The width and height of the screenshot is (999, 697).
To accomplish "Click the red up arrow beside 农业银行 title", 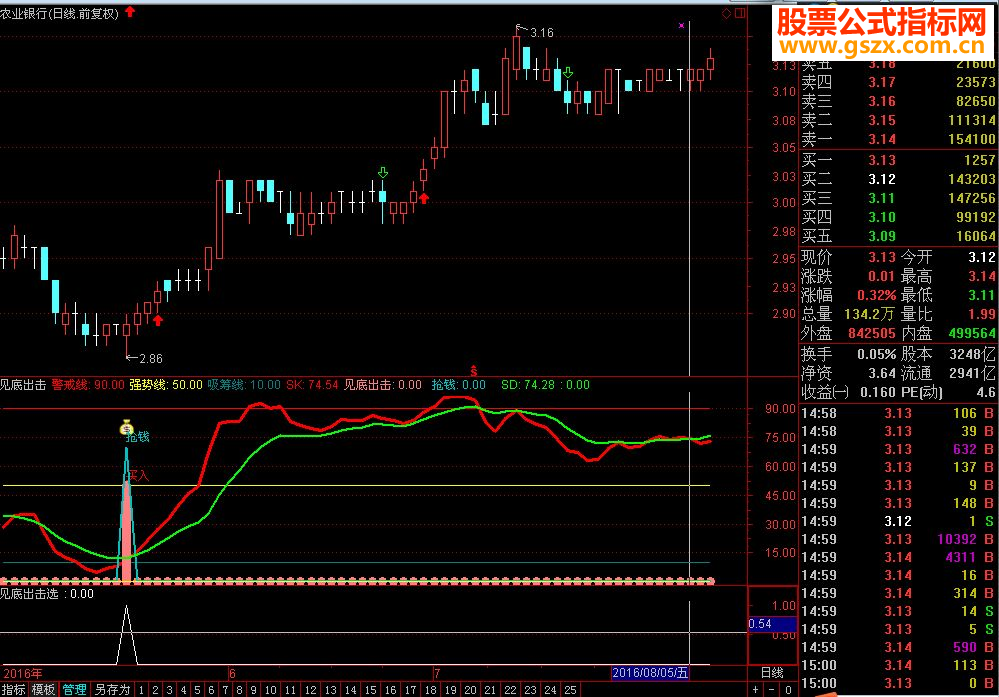I will 130,11.
